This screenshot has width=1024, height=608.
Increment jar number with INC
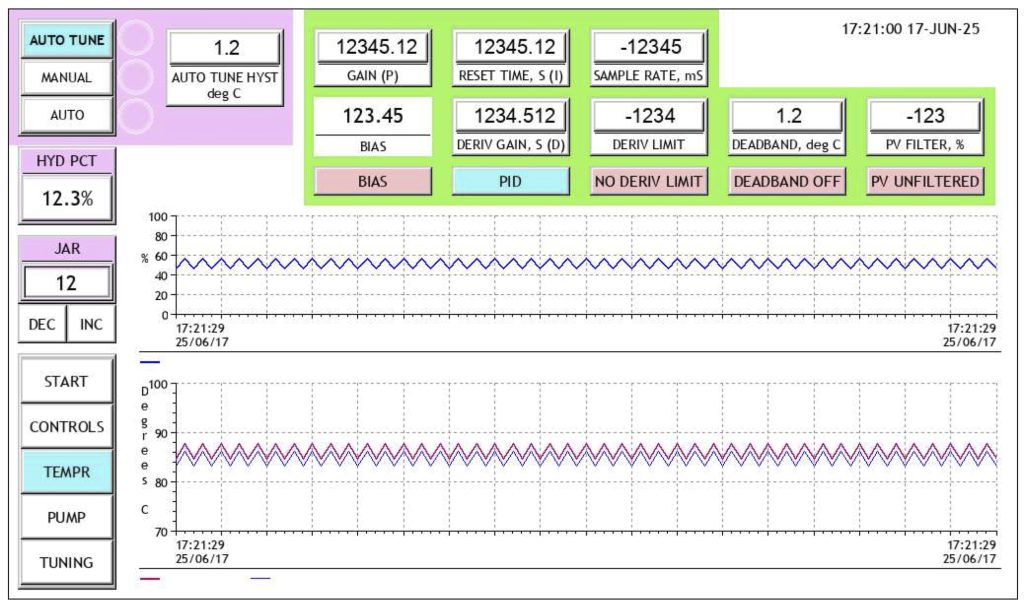[x=91, y=325]
